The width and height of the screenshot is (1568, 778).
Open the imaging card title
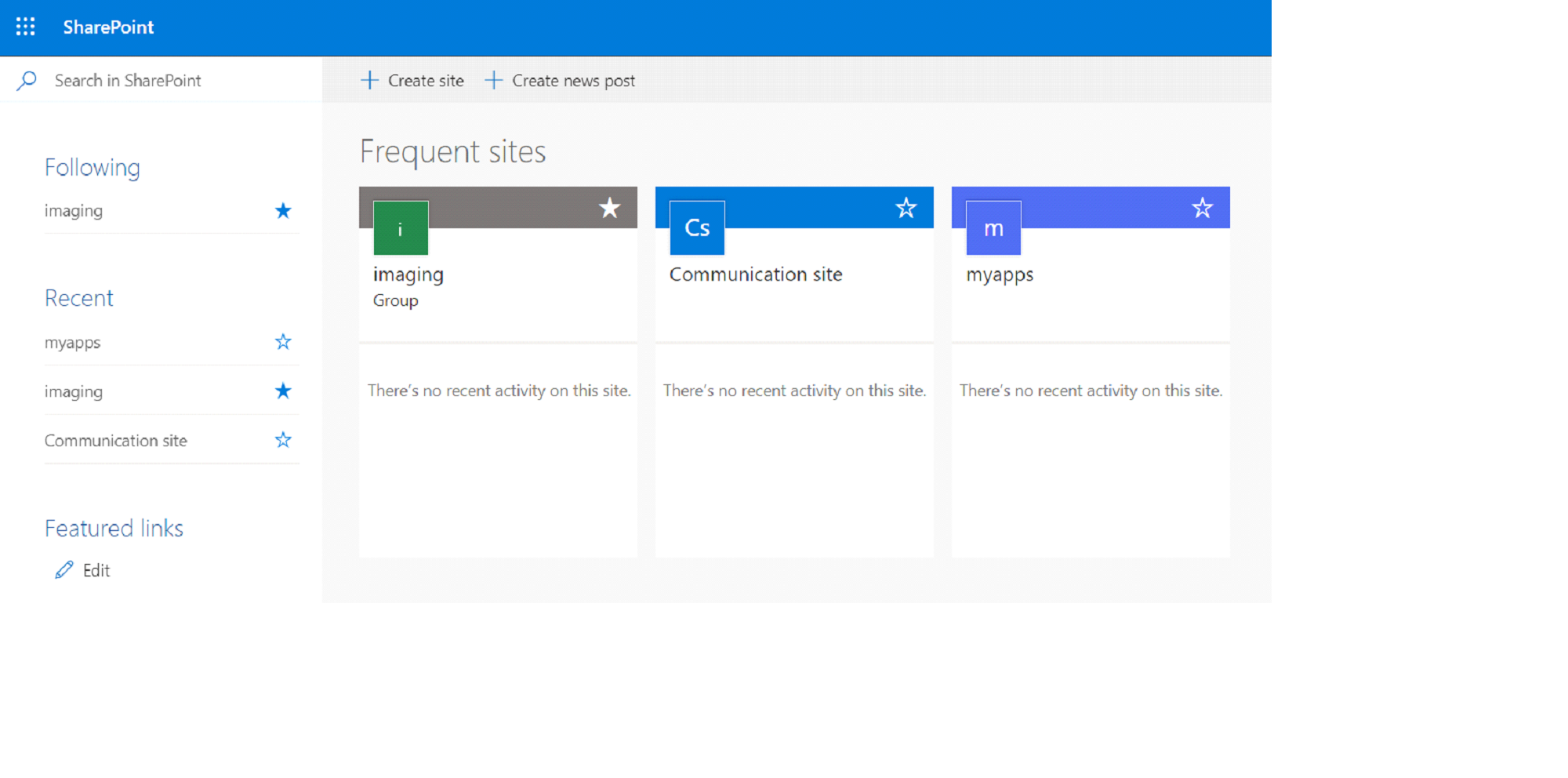pos(408,274)
